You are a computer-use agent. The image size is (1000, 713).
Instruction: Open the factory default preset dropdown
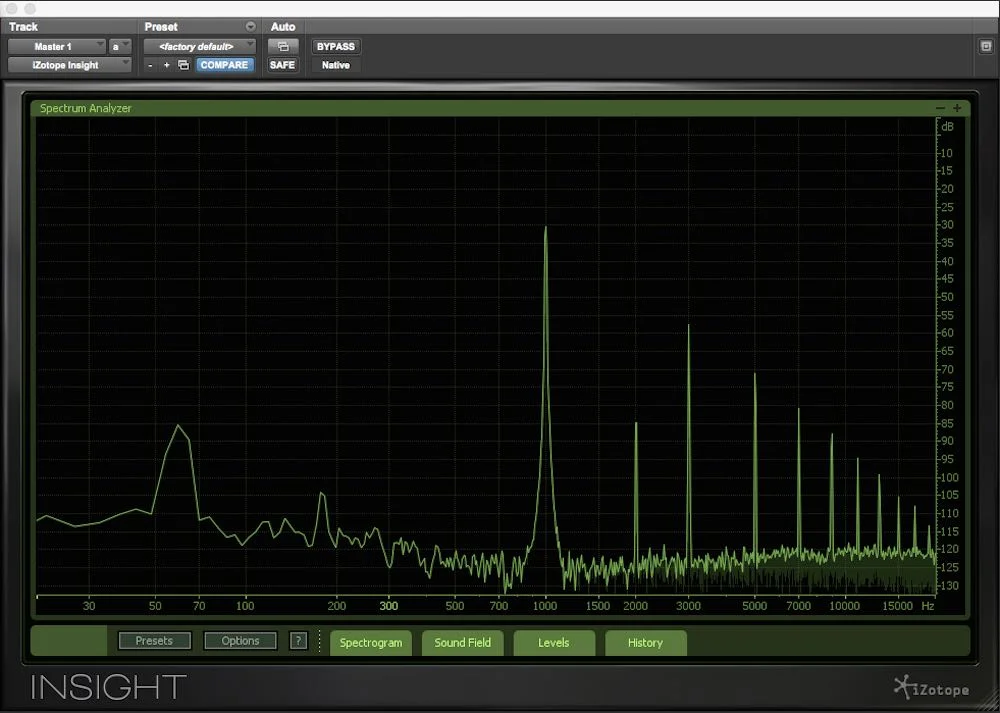pos(199,47)
